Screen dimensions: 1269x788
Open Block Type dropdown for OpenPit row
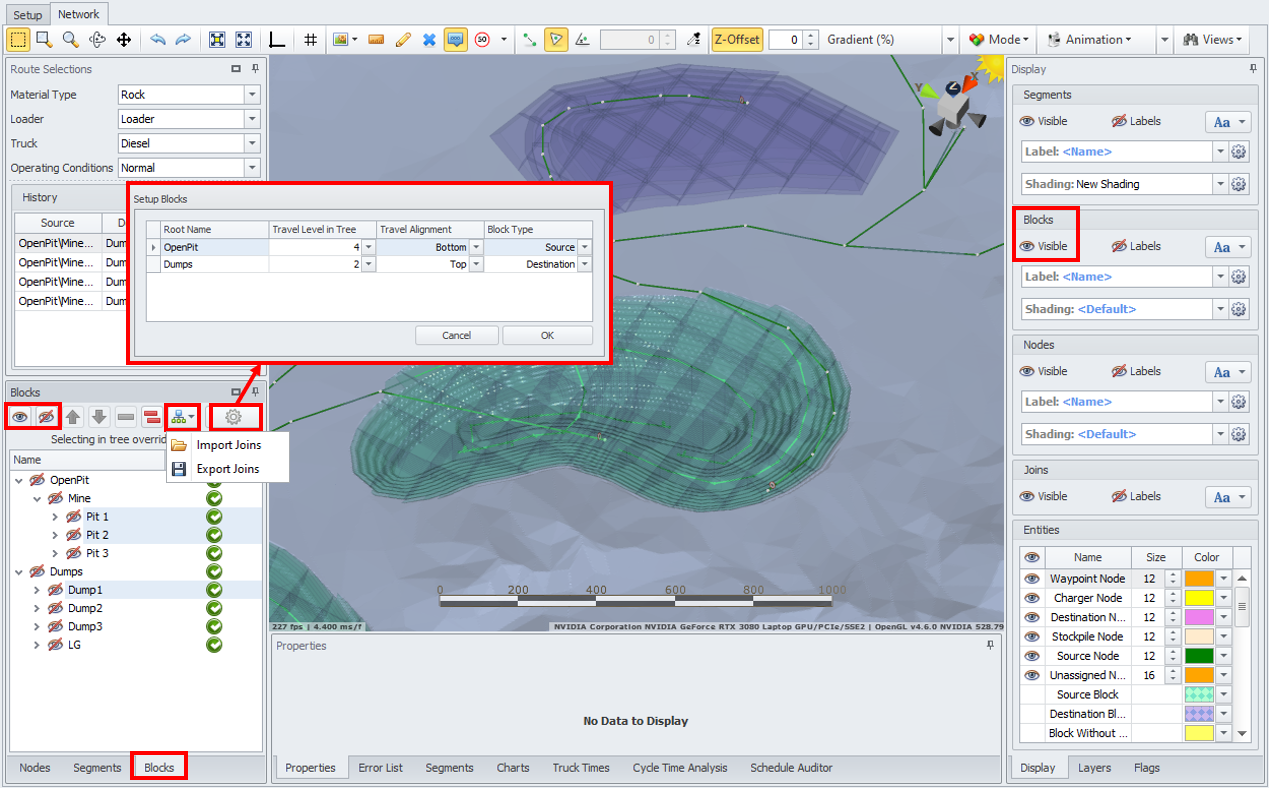coord(585,247)
